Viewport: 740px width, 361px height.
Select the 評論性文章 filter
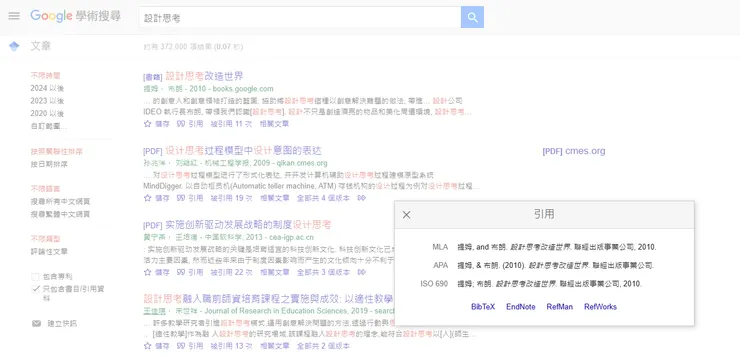pyautogui.click(x=49, y=252)
